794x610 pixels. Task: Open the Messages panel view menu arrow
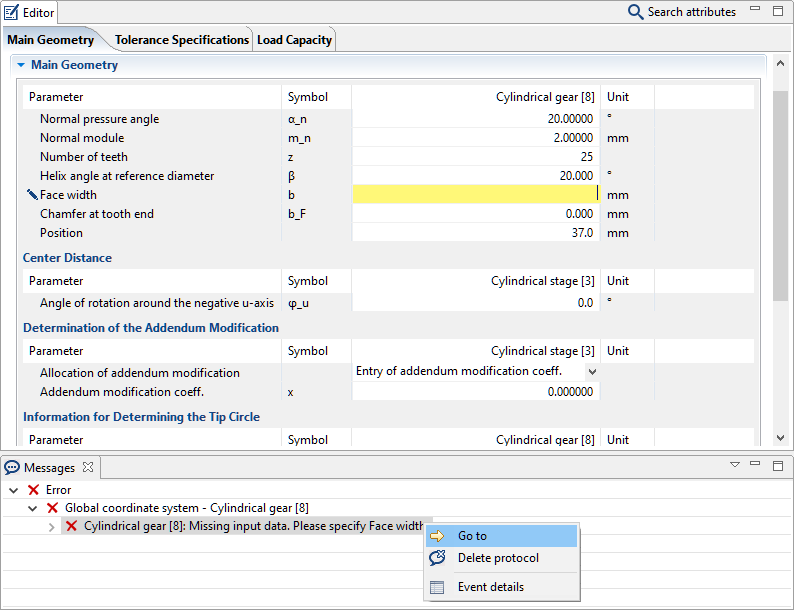click(x=735, y=466)
